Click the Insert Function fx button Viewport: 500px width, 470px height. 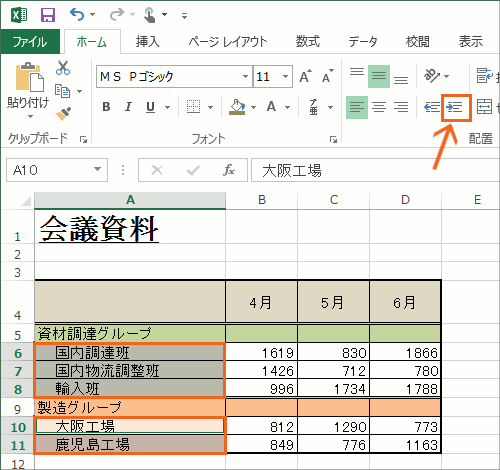coord(229,170)
